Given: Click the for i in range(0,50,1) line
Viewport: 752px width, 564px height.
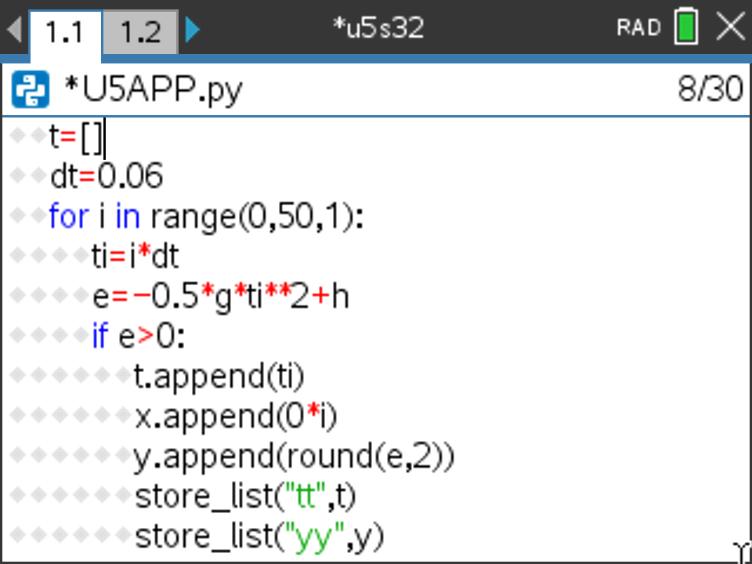Looking at the screenshot, I should pyautogui.click(x=206, y=216).
